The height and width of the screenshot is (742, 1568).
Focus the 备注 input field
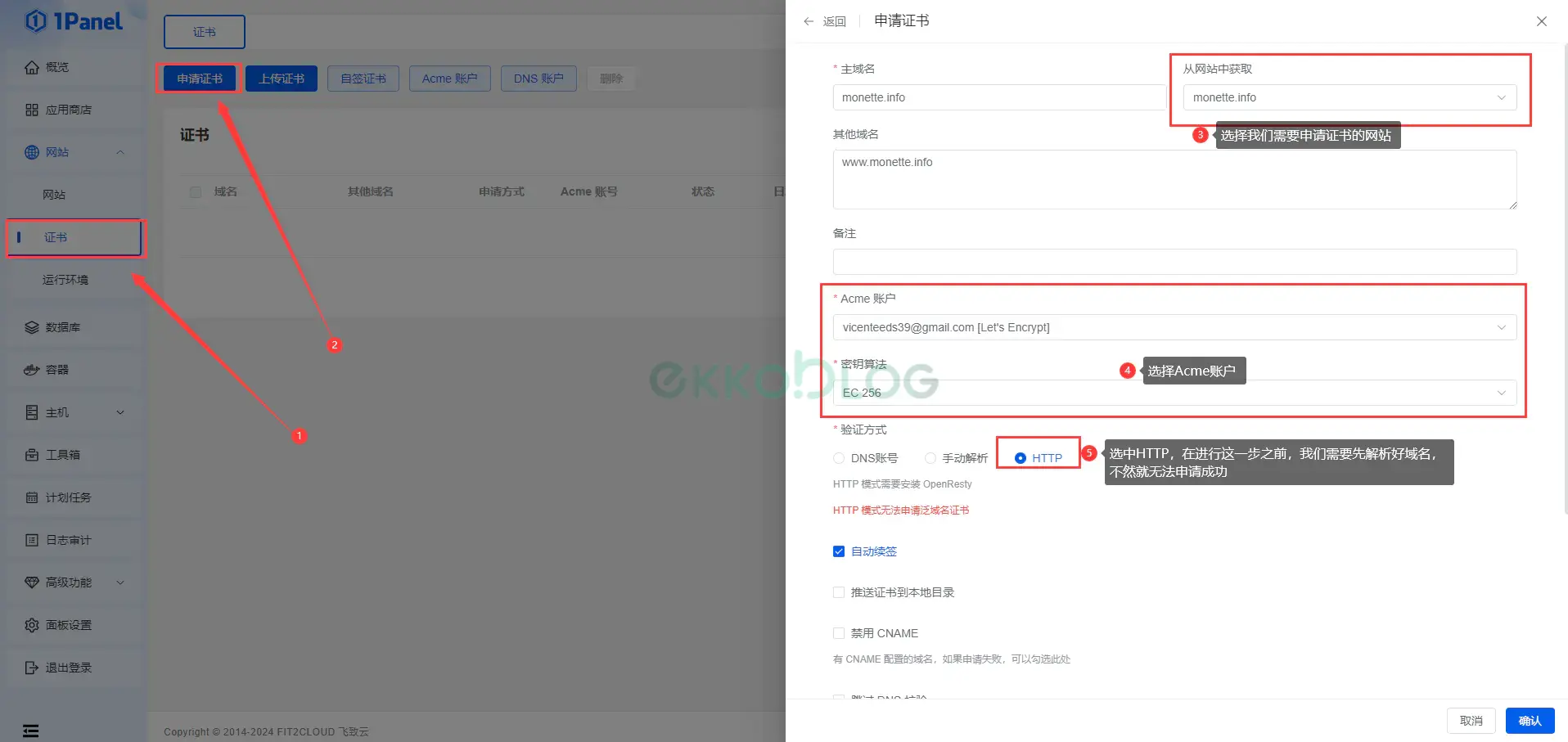point(1174,262)
